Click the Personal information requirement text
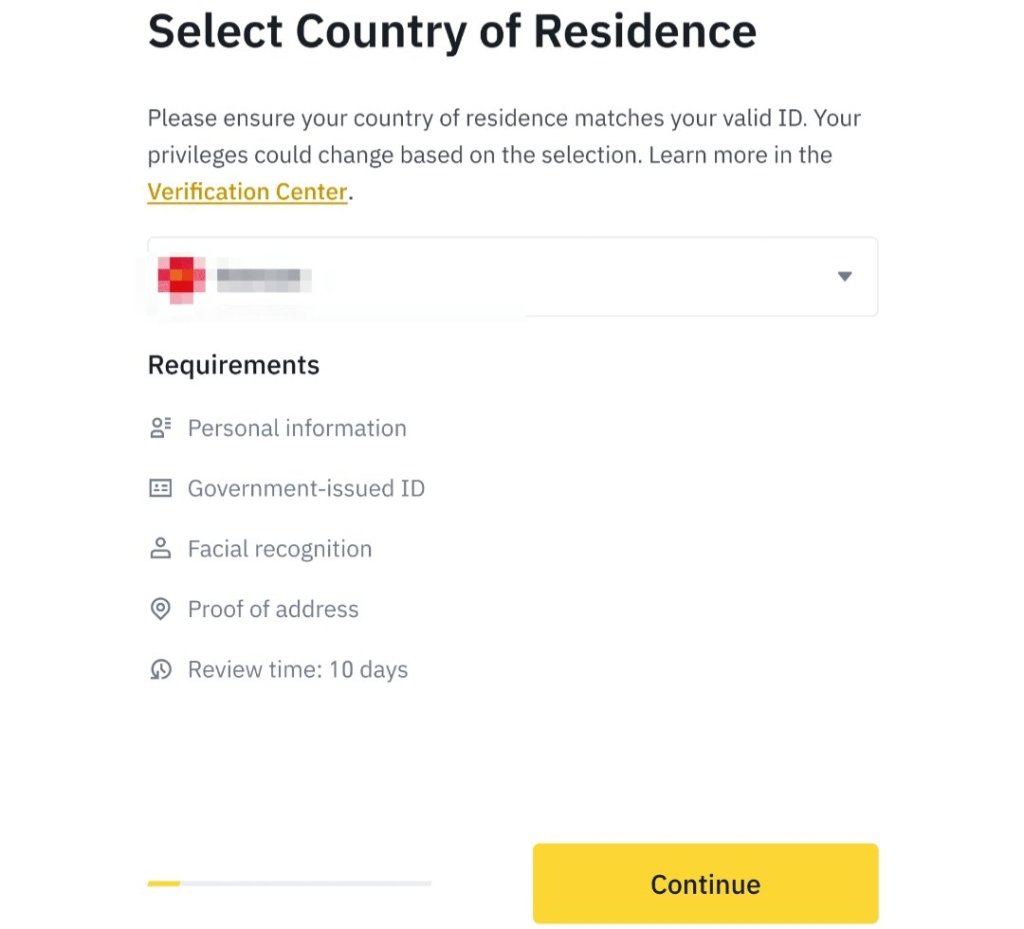This screenshot has width=1024, height=929. pyautogui.click(x=297, y=428)
